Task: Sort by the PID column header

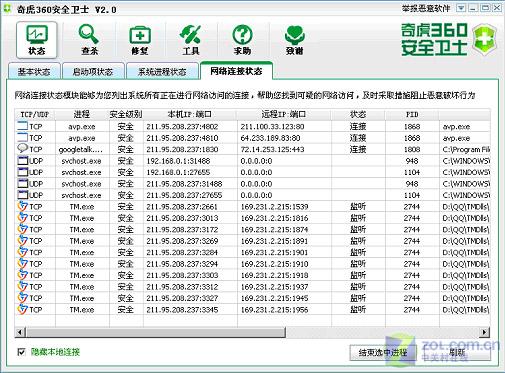Action: pyautogui.click(x=412, y=114)
